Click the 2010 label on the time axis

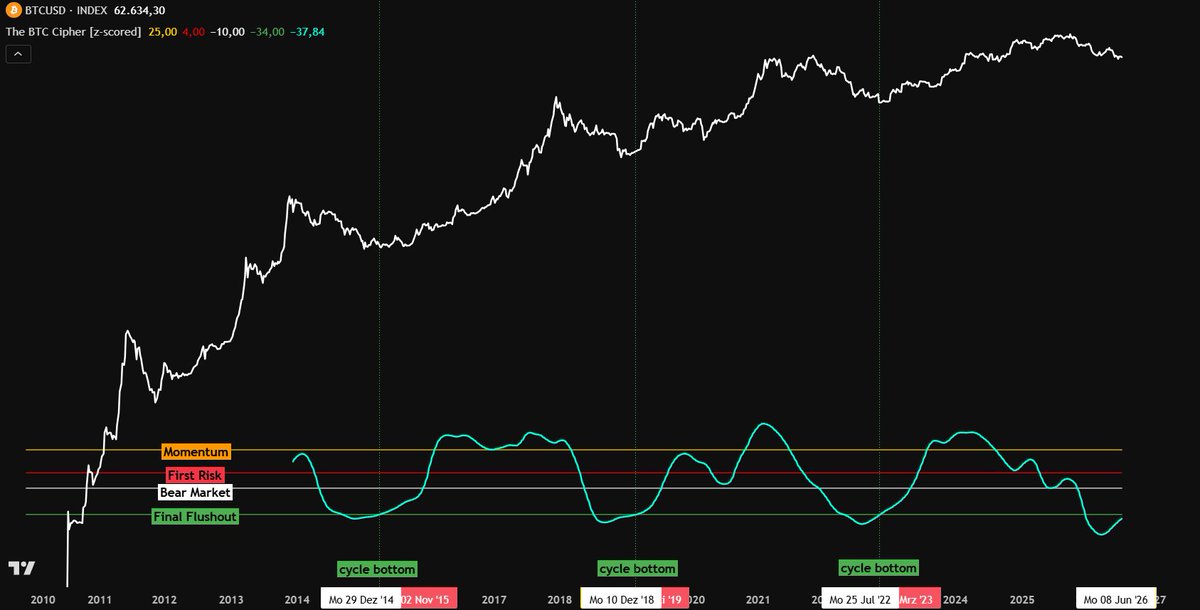[42, 600]
